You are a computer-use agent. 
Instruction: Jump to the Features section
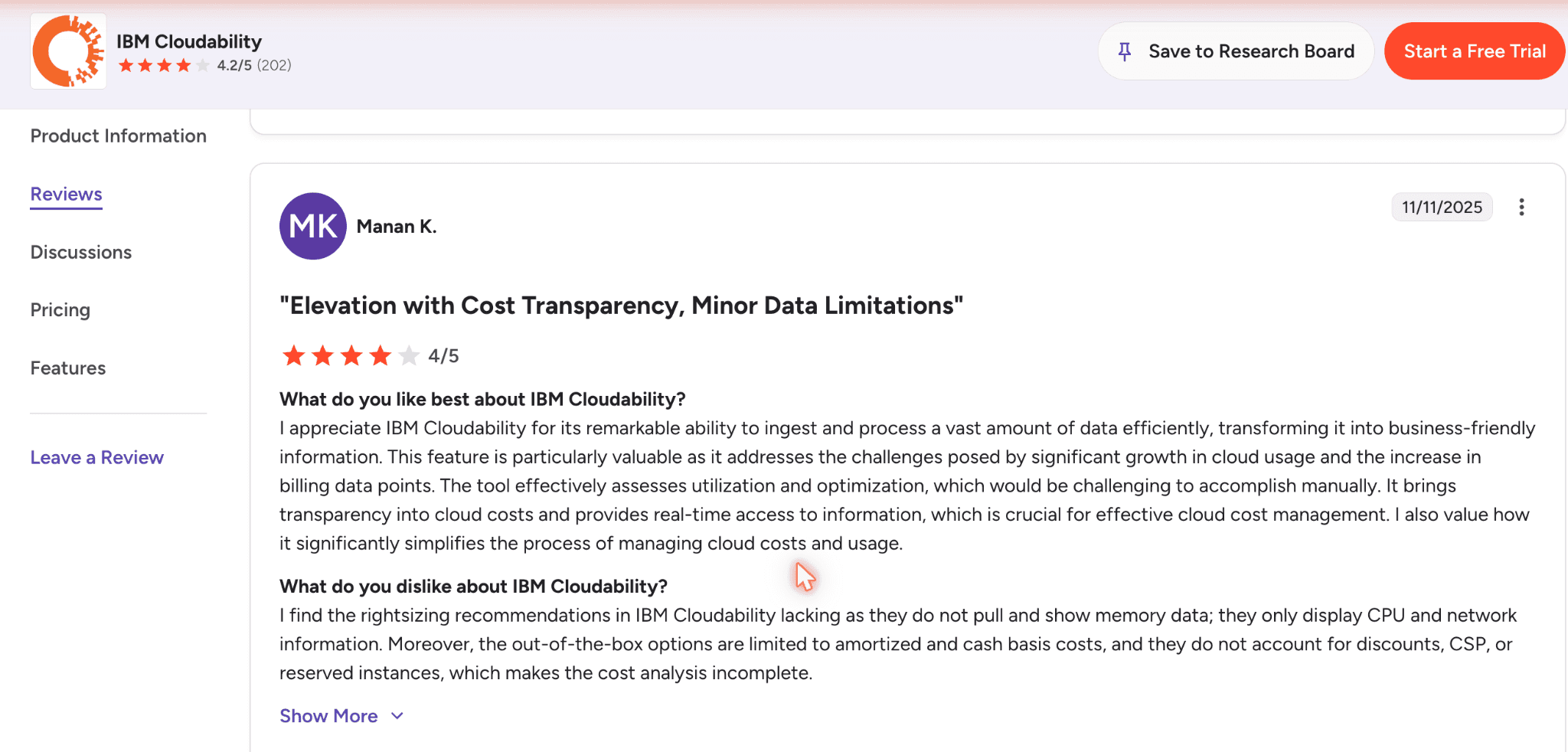click(68, 368)
